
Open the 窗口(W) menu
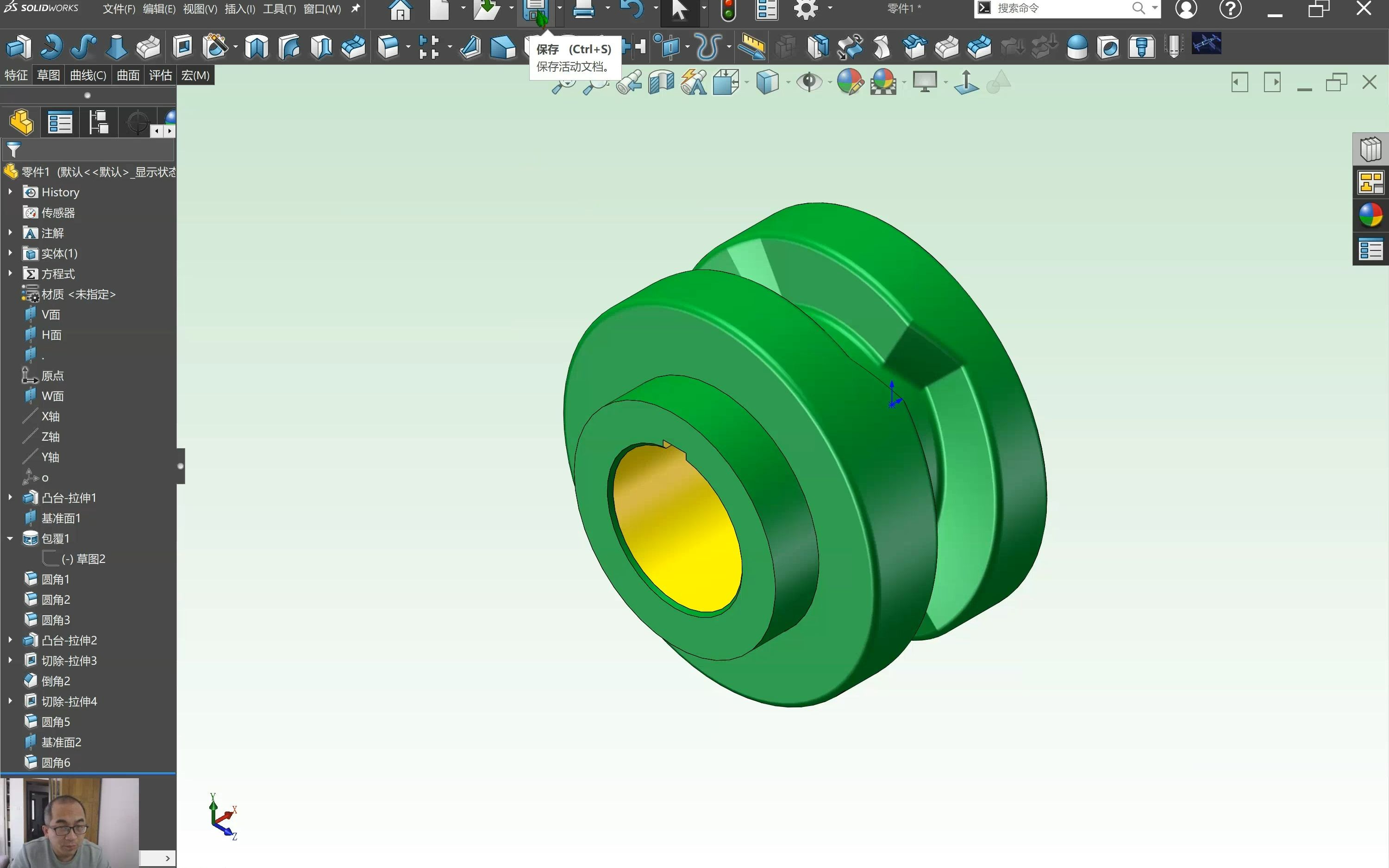tap(322, 9)
